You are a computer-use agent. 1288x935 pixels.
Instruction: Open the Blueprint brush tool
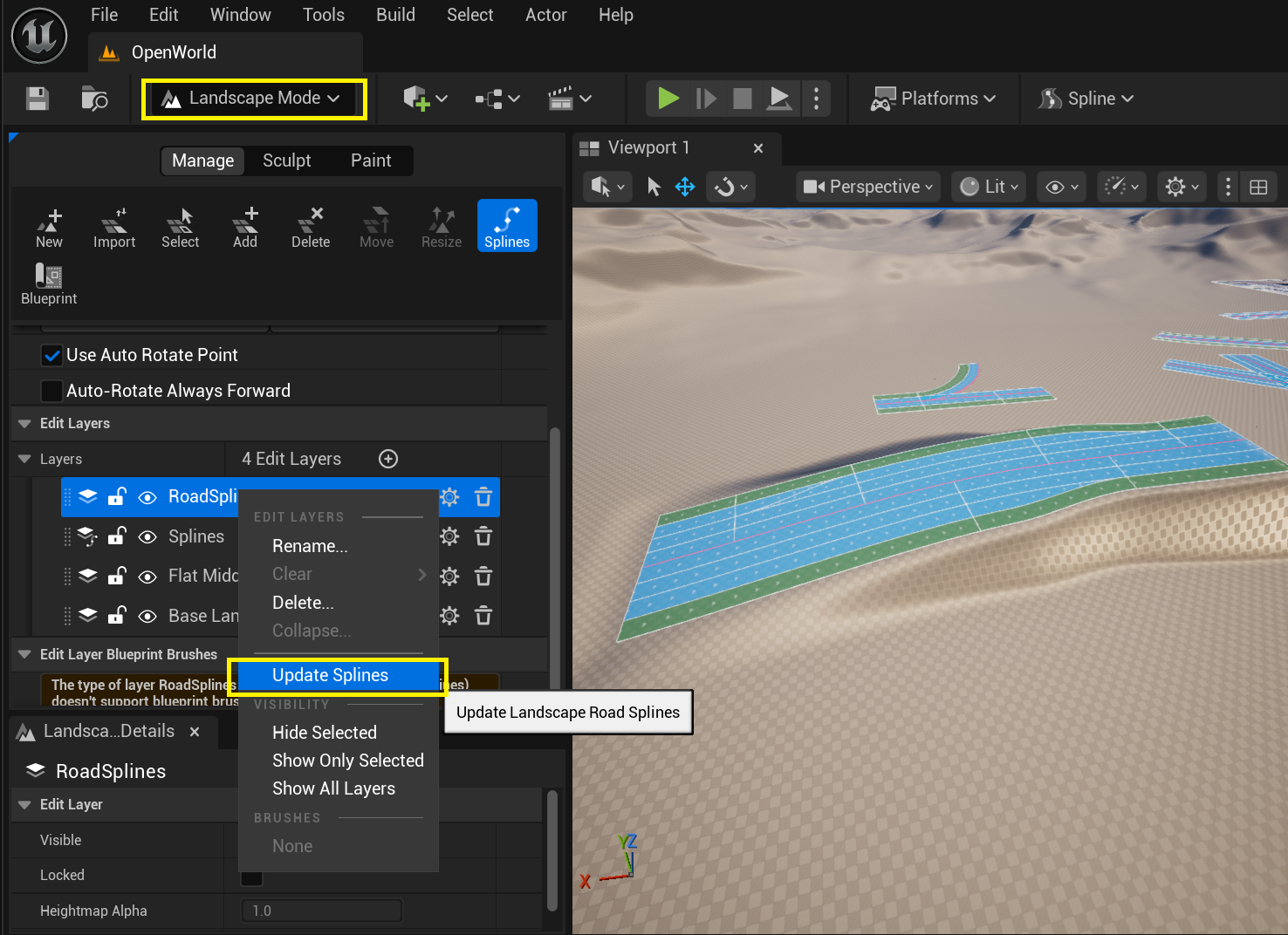[49, 284]
